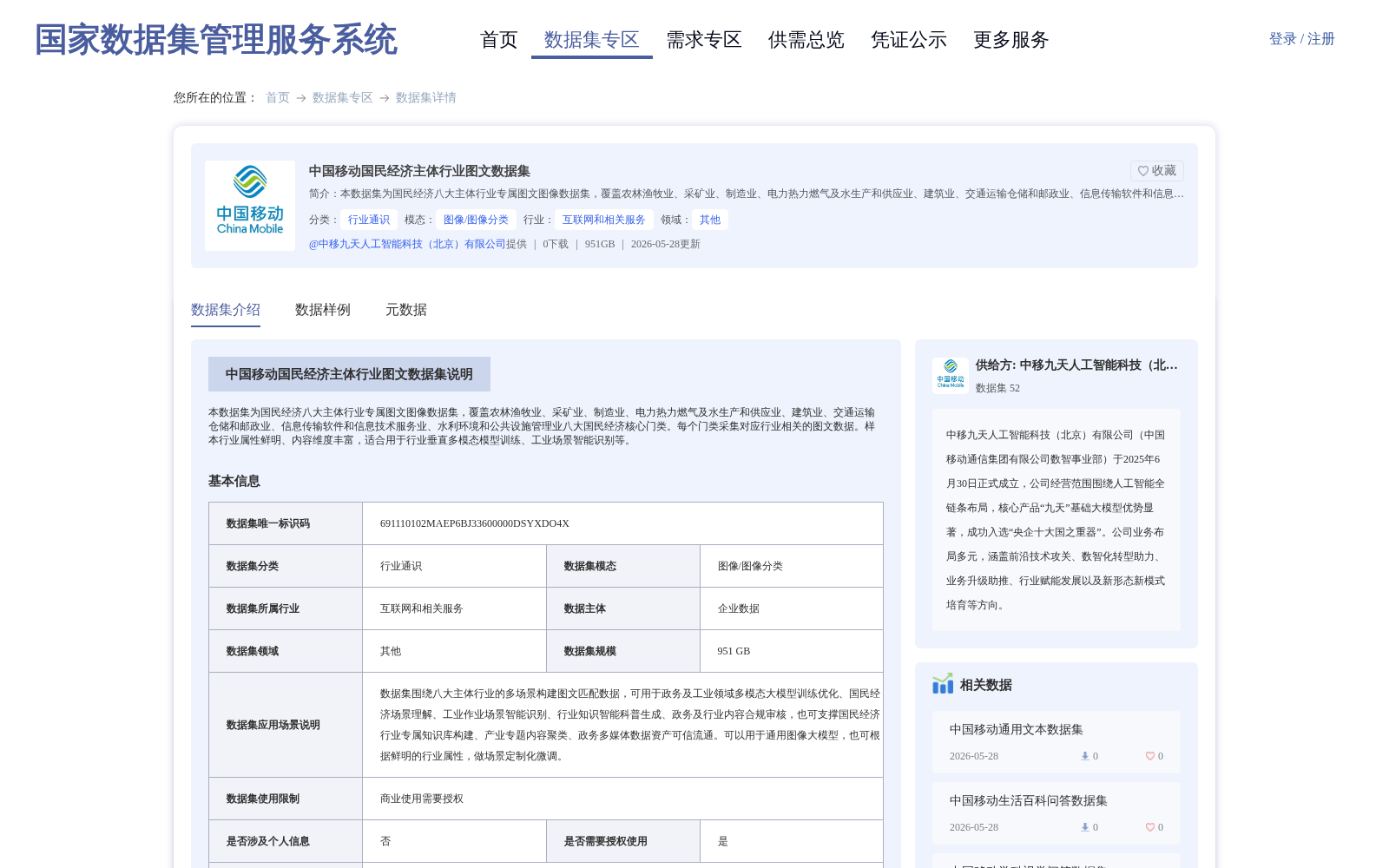Viewport: 1389px width, 868px height.
Task: Click 数据集专区 breadcrumb link
Action: tap(343, 97)
